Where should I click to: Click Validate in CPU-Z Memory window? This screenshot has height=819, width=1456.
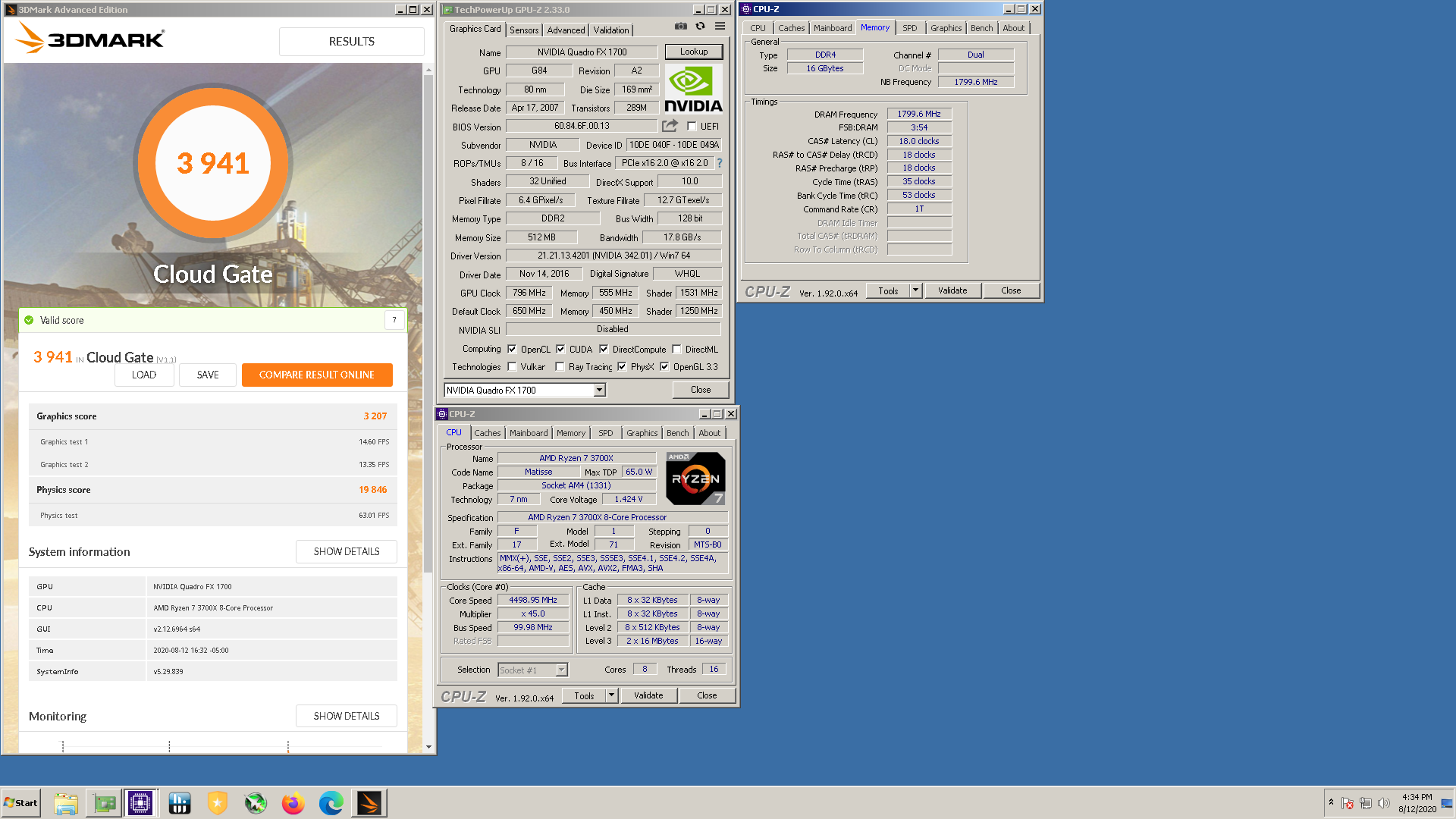click(x=952, y=290)
